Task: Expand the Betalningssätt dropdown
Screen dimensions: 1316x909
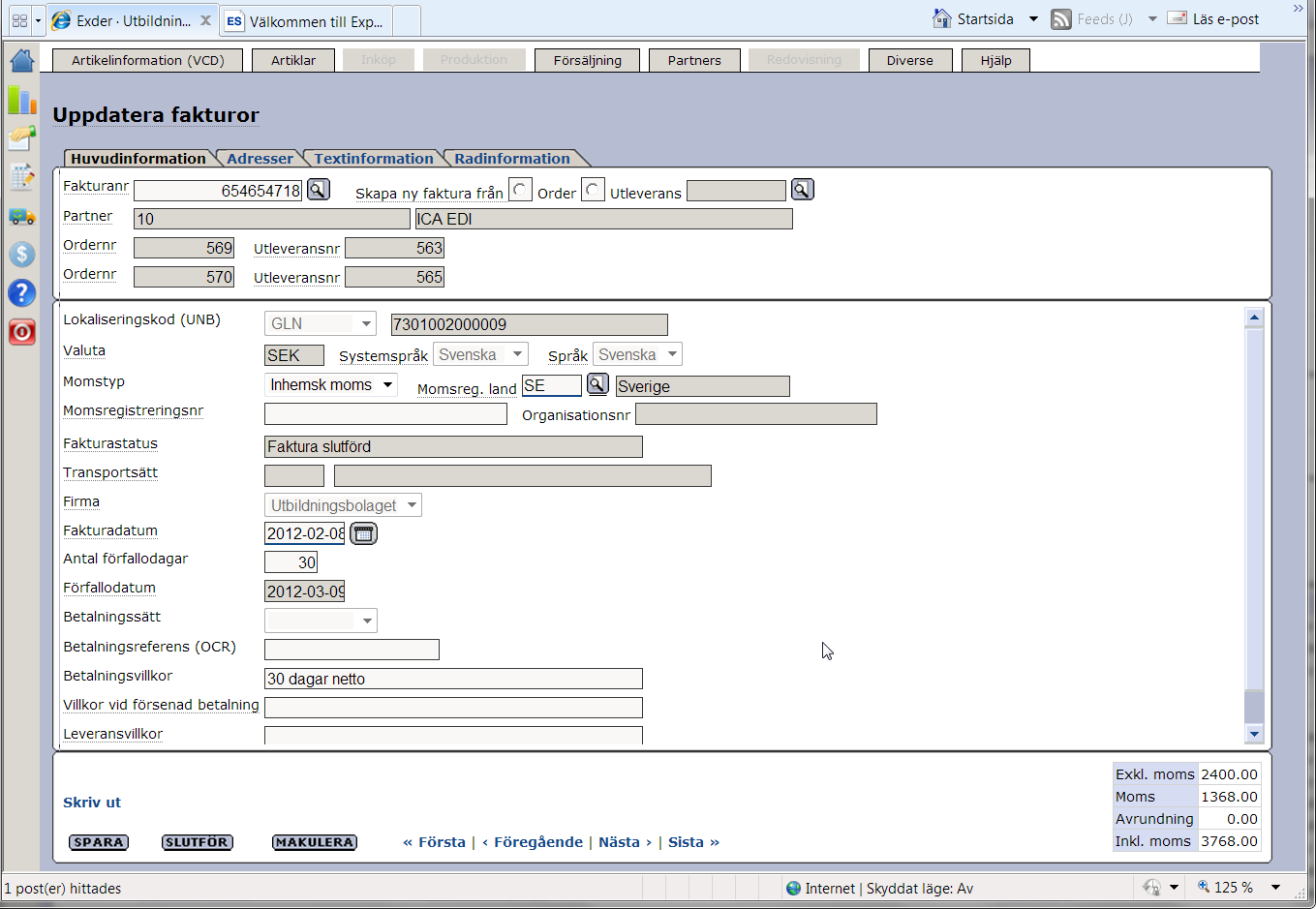Action: tap(321, 621)
